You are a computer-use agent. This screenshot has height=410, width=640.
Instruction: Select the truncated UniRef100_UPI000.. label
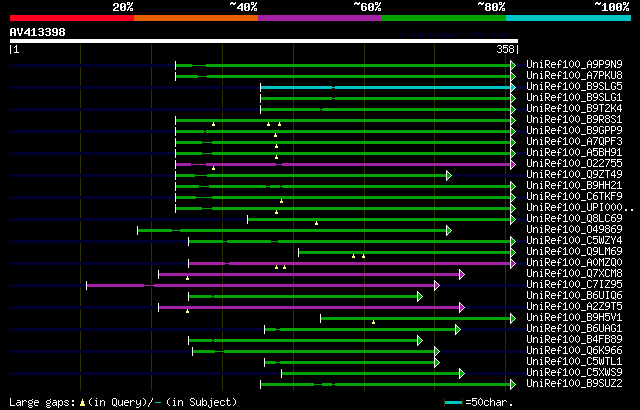point(580,208)
